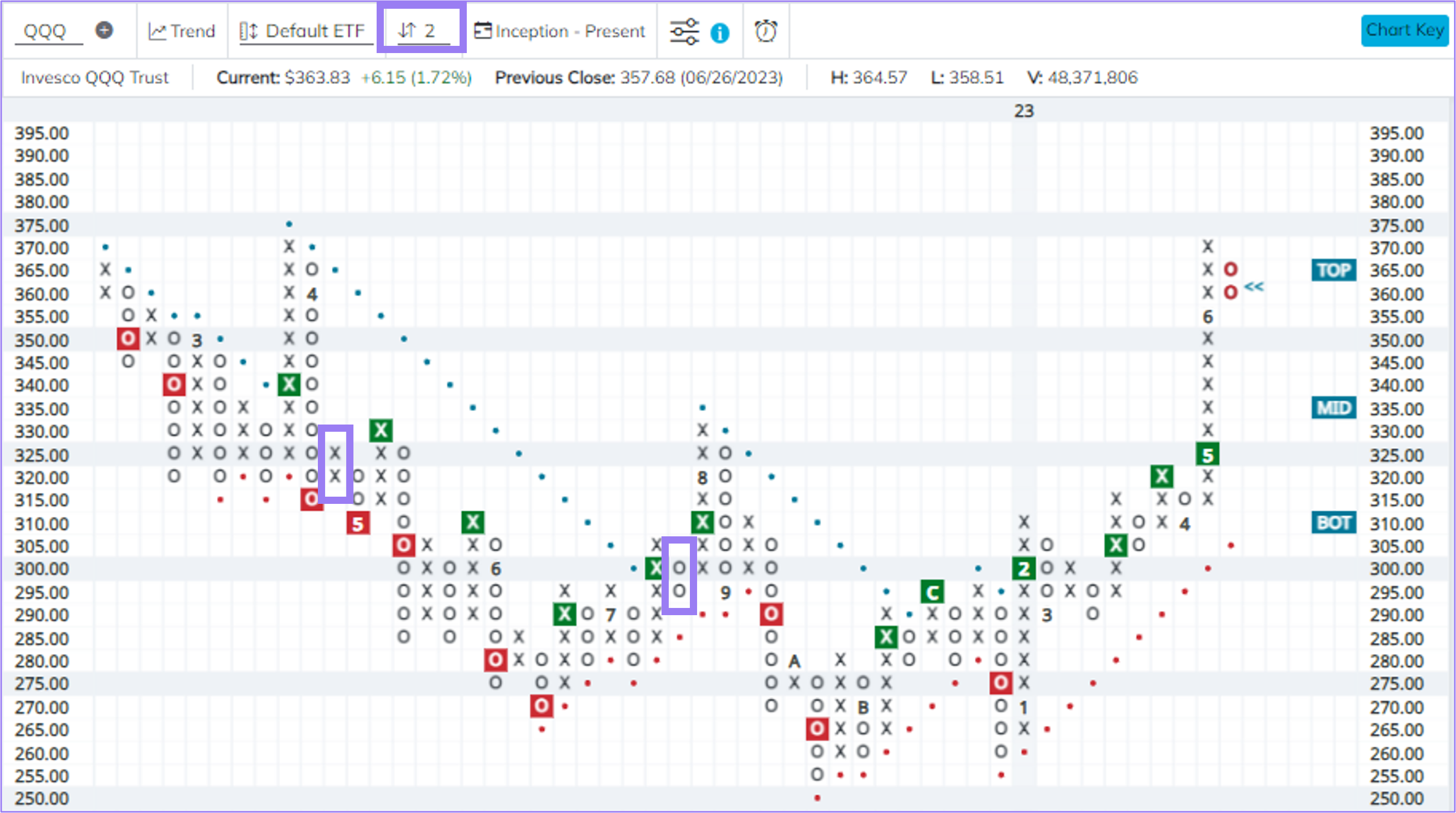
Task: Click the left axis 375.00 label
Action: [x=42, y=226]
